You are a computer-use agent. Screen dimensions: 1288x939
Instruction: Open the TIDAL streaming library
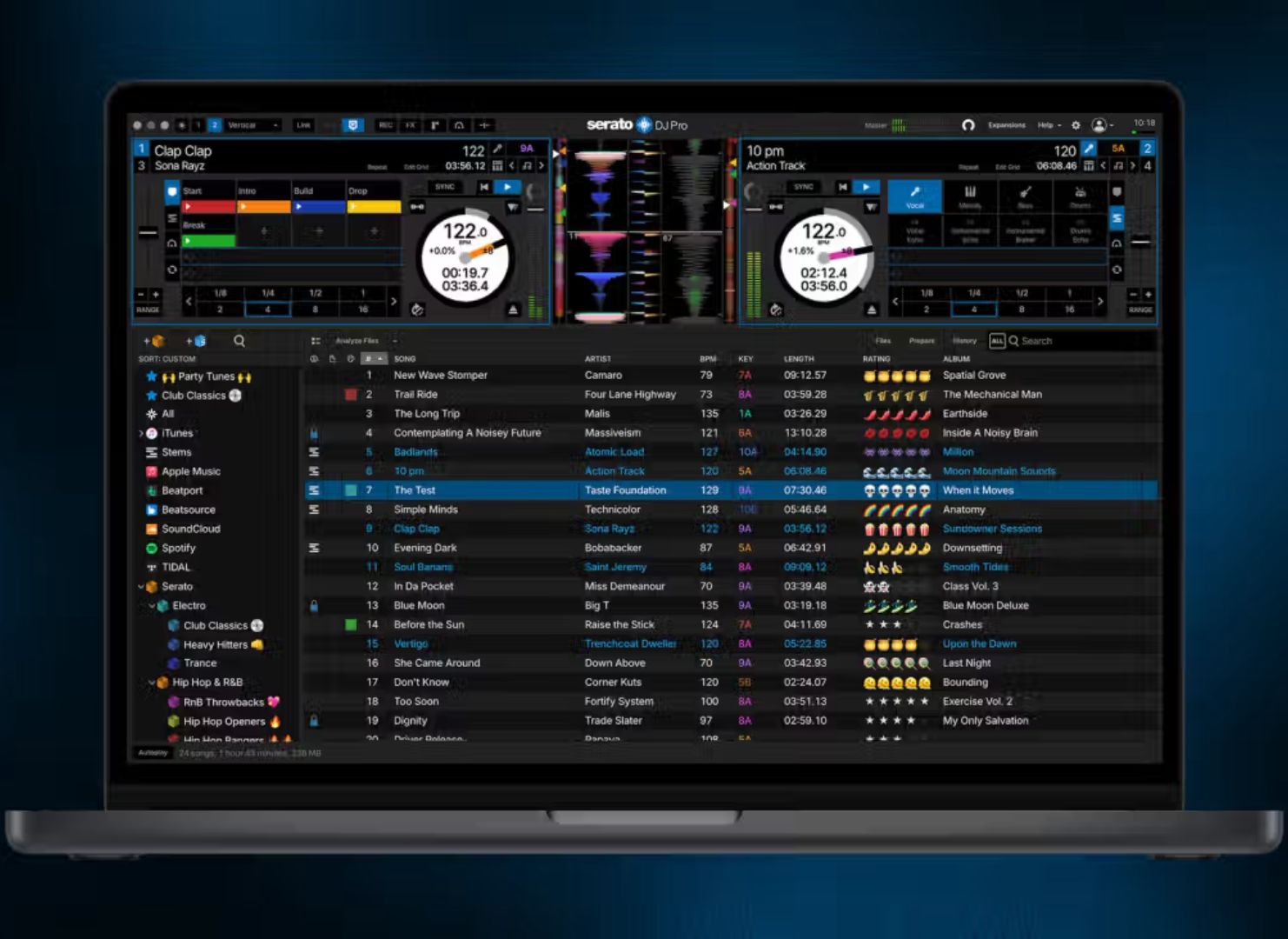[x=176, y=566]
